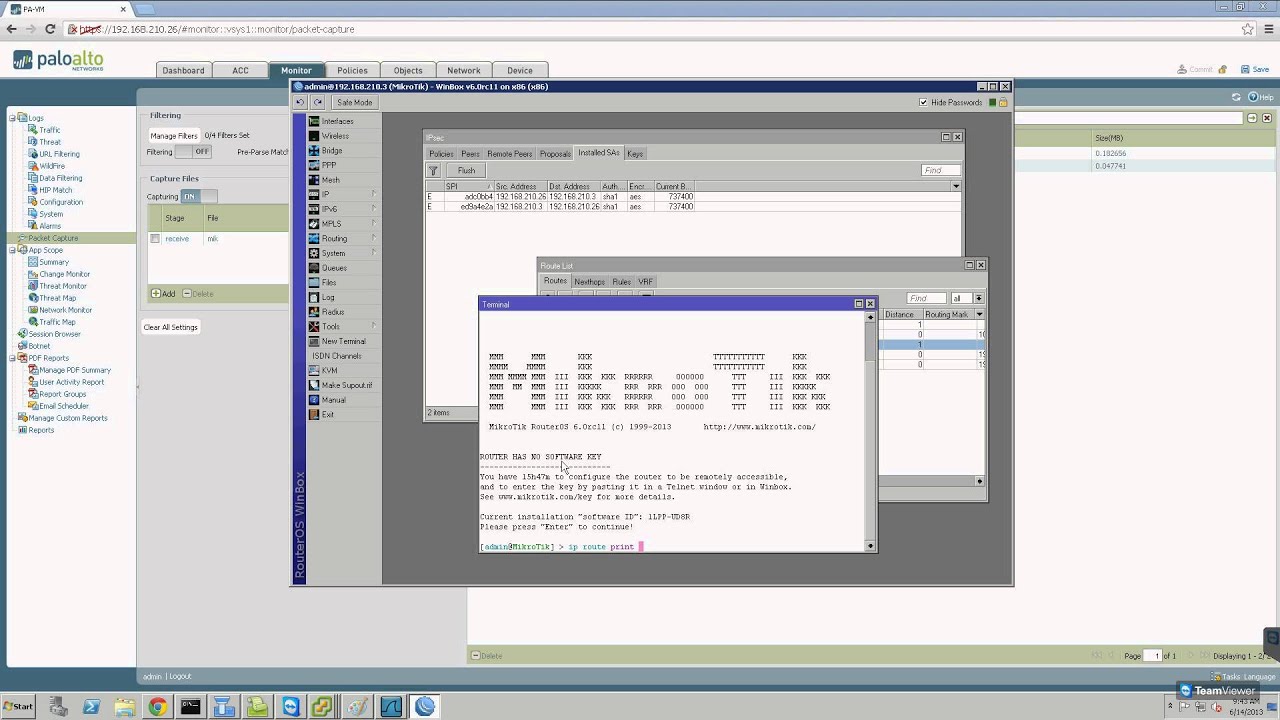The image size is (1280, 720).
Task: Click Exit in WinBox sidebar
Action: coord(327,414)
